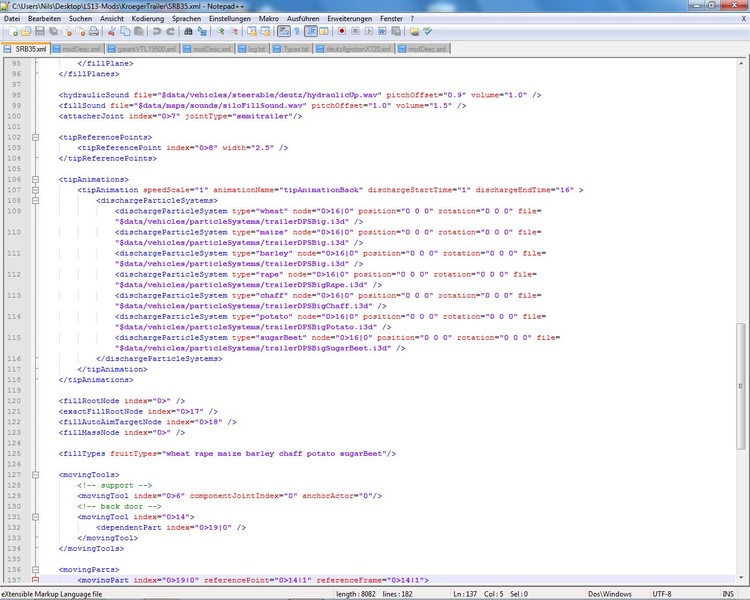Click the Open file toolbar icon

(26, 32)
